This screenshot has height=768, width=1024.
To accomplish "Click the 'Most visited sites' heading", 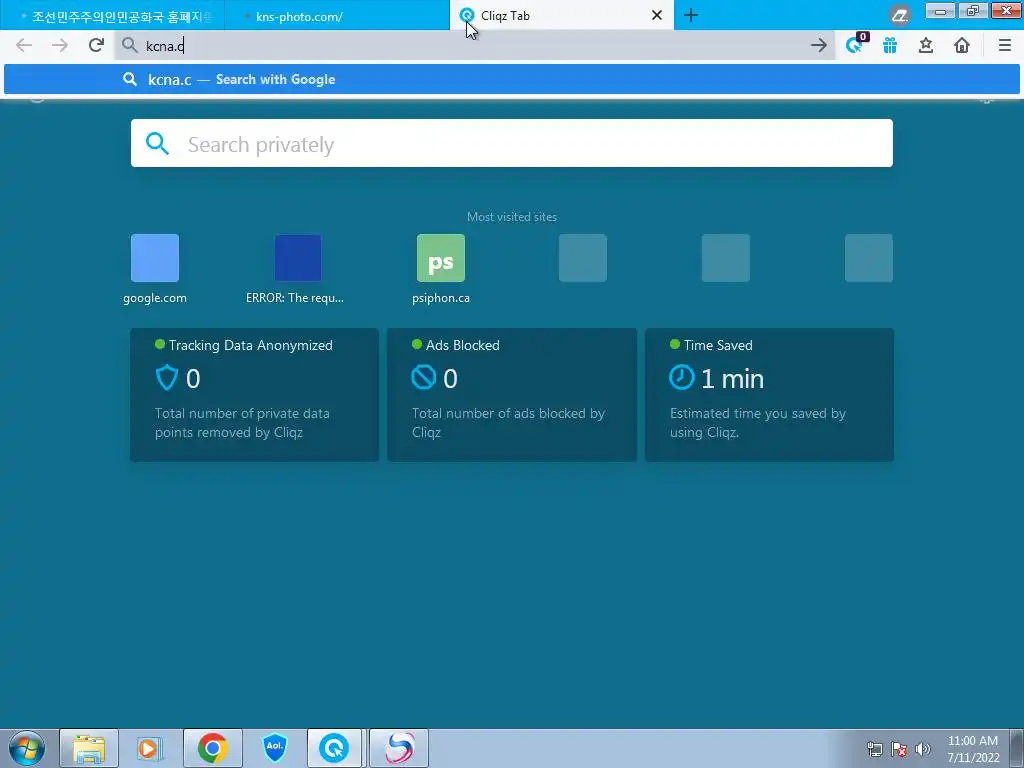I will coord(511,217).
